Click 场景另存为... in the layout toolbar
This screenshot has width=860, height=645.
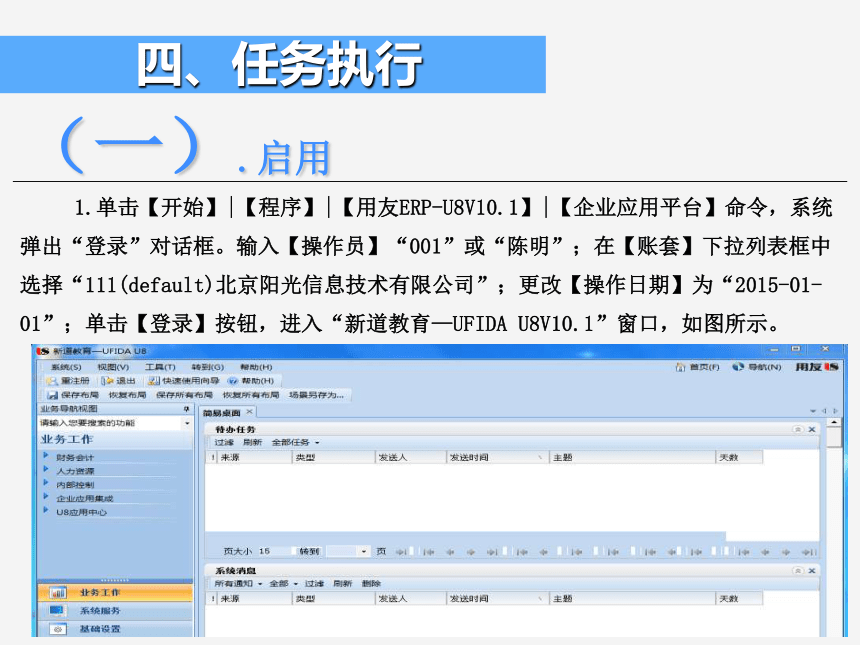point(316,395)
